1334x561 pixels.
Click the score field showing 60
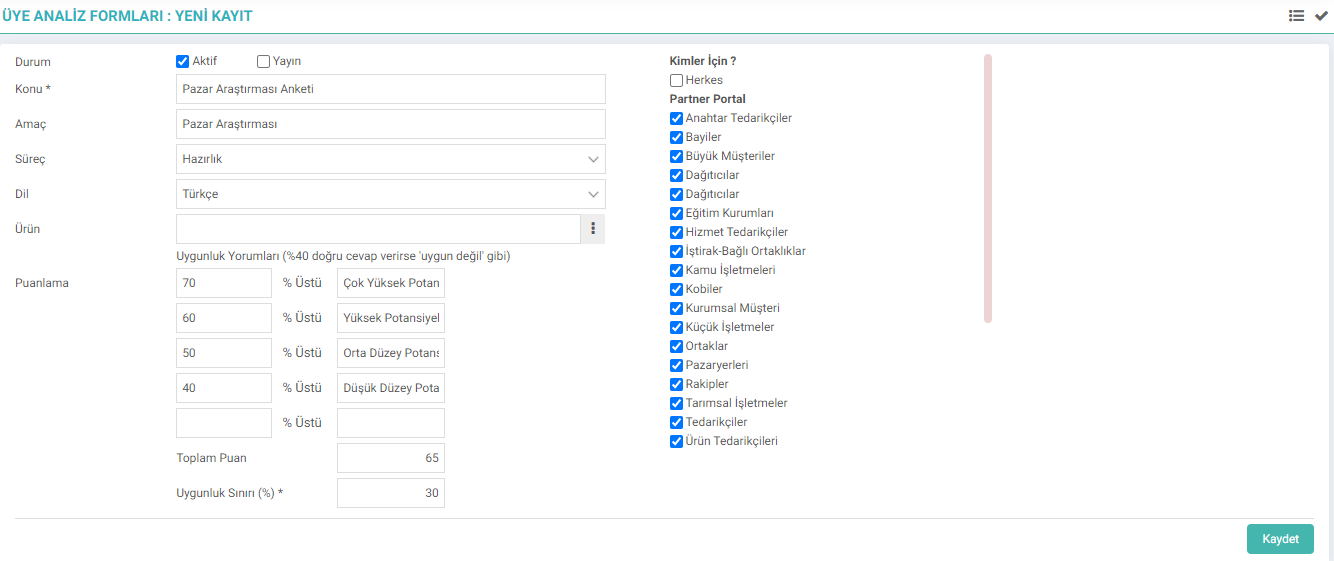pos(224,318)
